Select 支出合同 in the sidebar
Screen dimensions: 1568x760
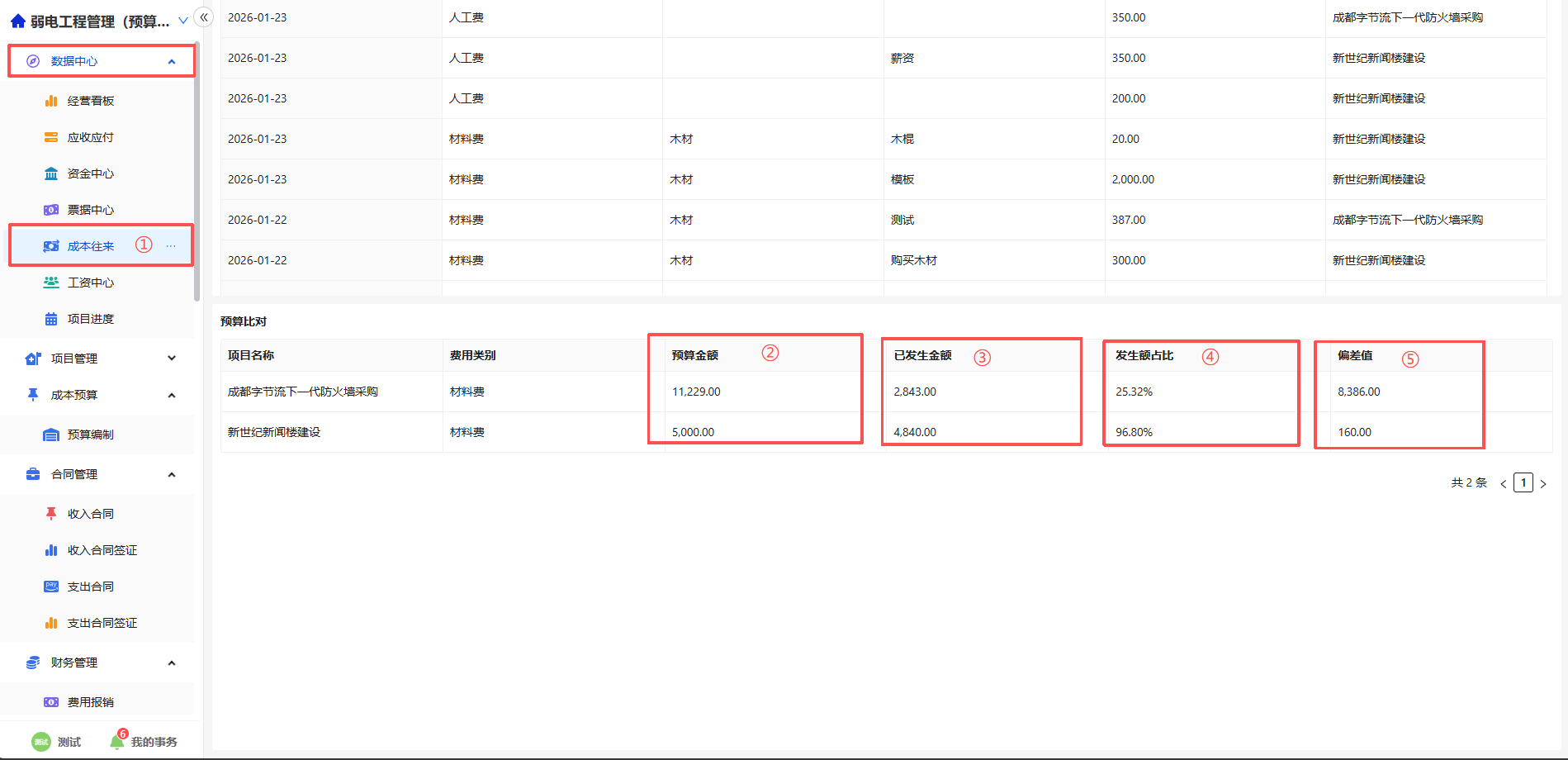click(90, 587)
